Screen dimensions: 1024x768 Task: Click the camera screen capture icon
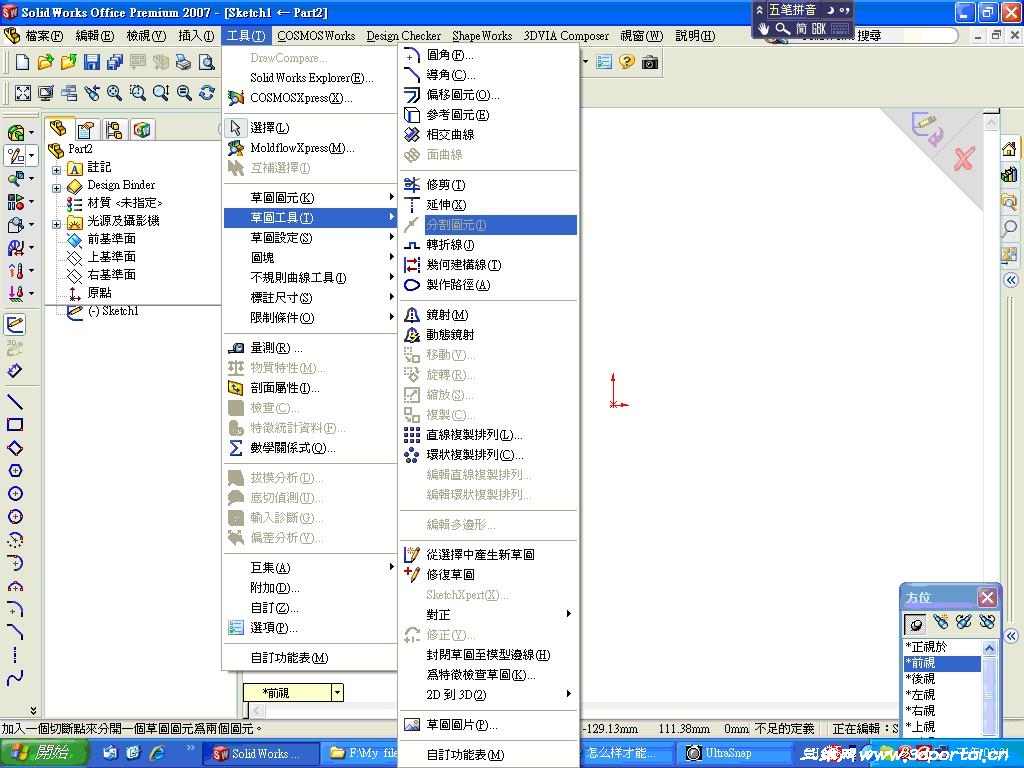coord(650,63)
